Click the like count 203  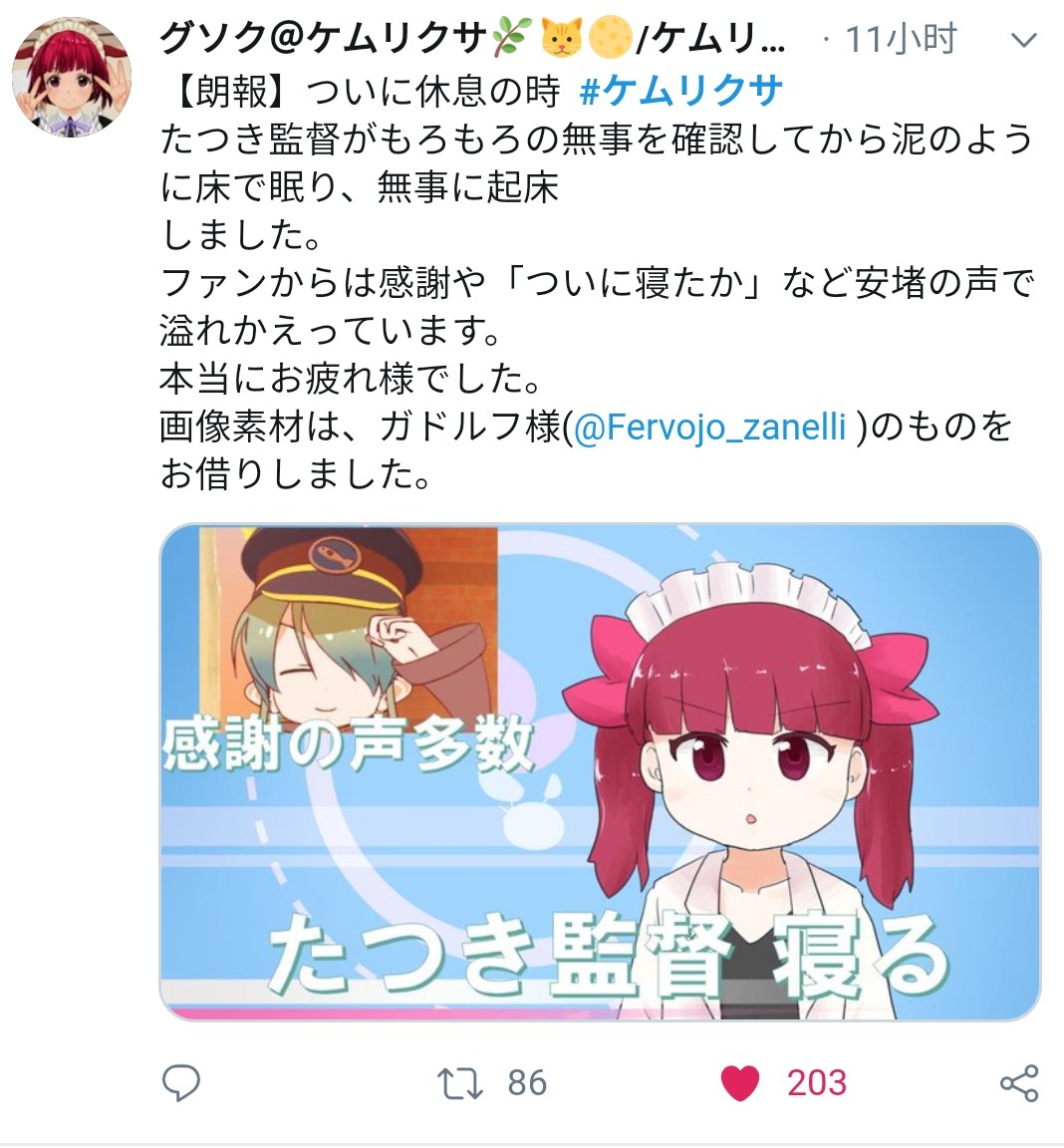(x=817, y=1083)
